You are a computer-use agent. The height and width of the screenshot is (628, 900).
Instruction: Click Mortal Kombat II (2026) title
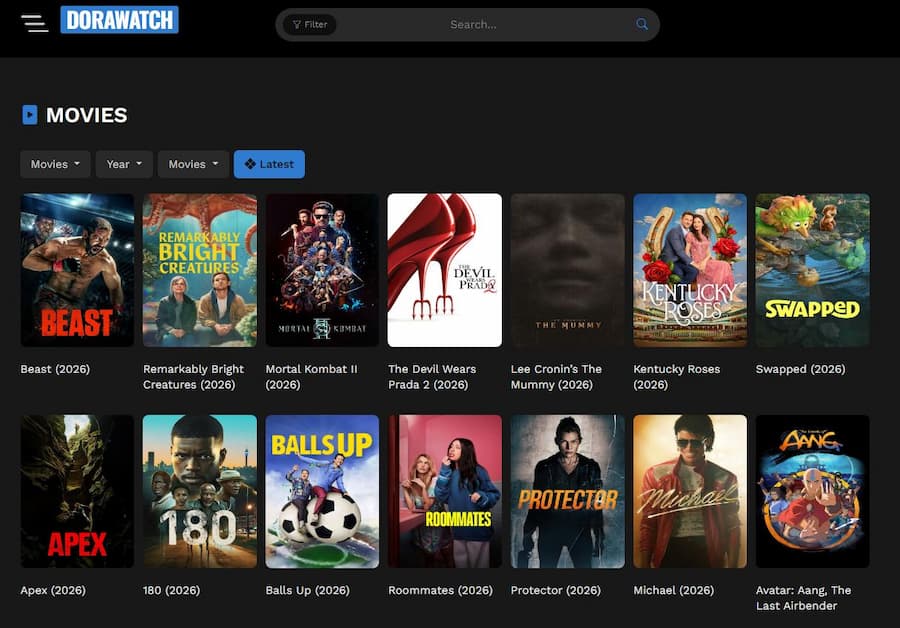[311, 377]
